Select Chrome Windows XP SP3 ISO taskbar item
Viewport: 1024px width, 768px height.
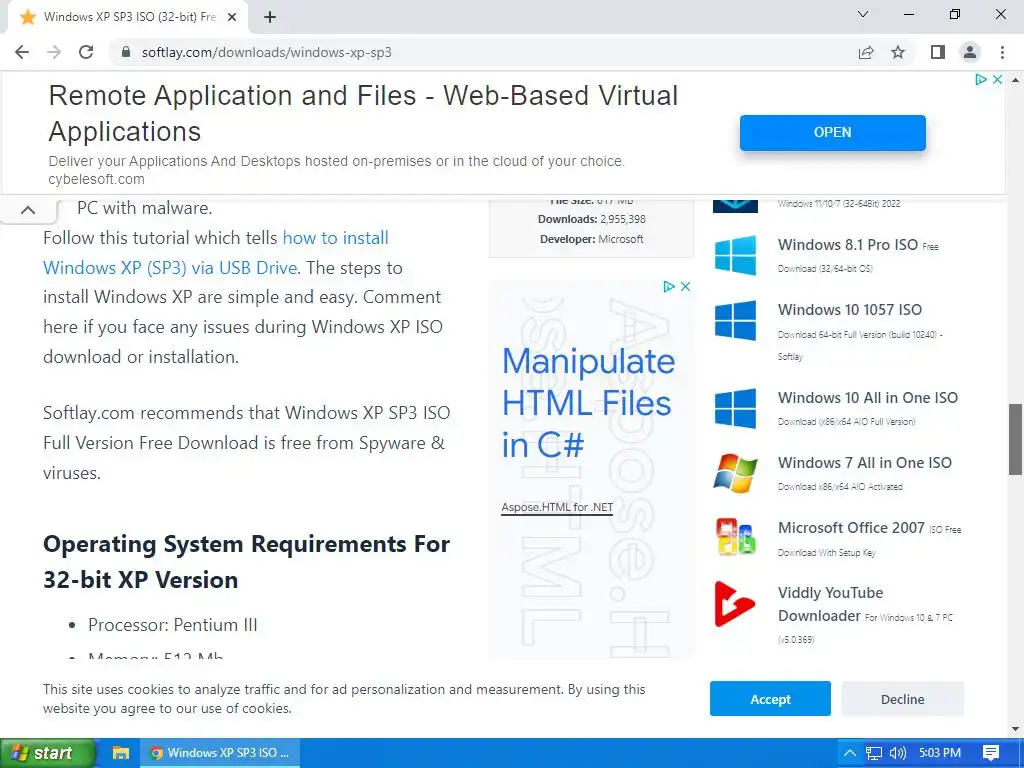tap(219, 753)
